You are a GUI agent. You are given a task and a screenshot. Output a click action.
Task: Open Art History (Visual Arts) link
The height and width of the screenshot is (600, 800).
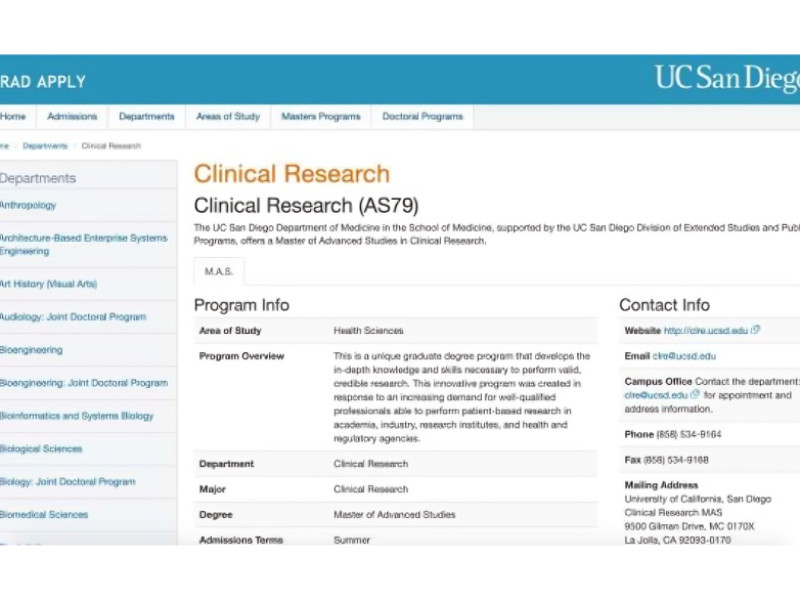[48, 284]
